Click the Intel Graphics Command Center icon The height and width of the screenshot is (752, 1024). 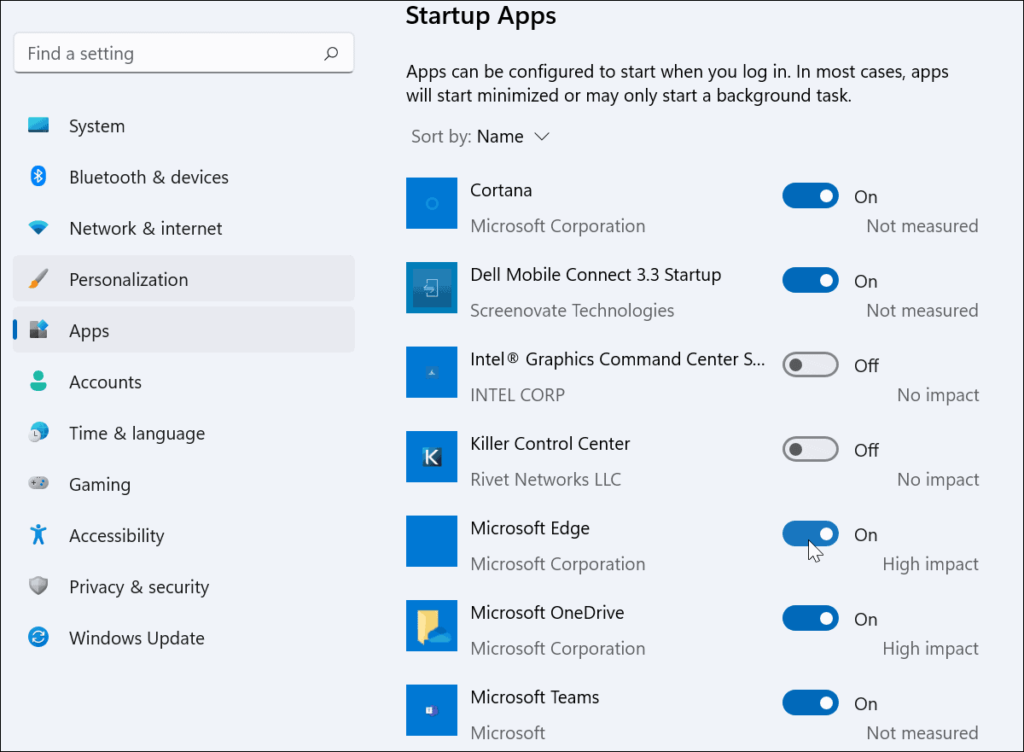coord(432,372)
